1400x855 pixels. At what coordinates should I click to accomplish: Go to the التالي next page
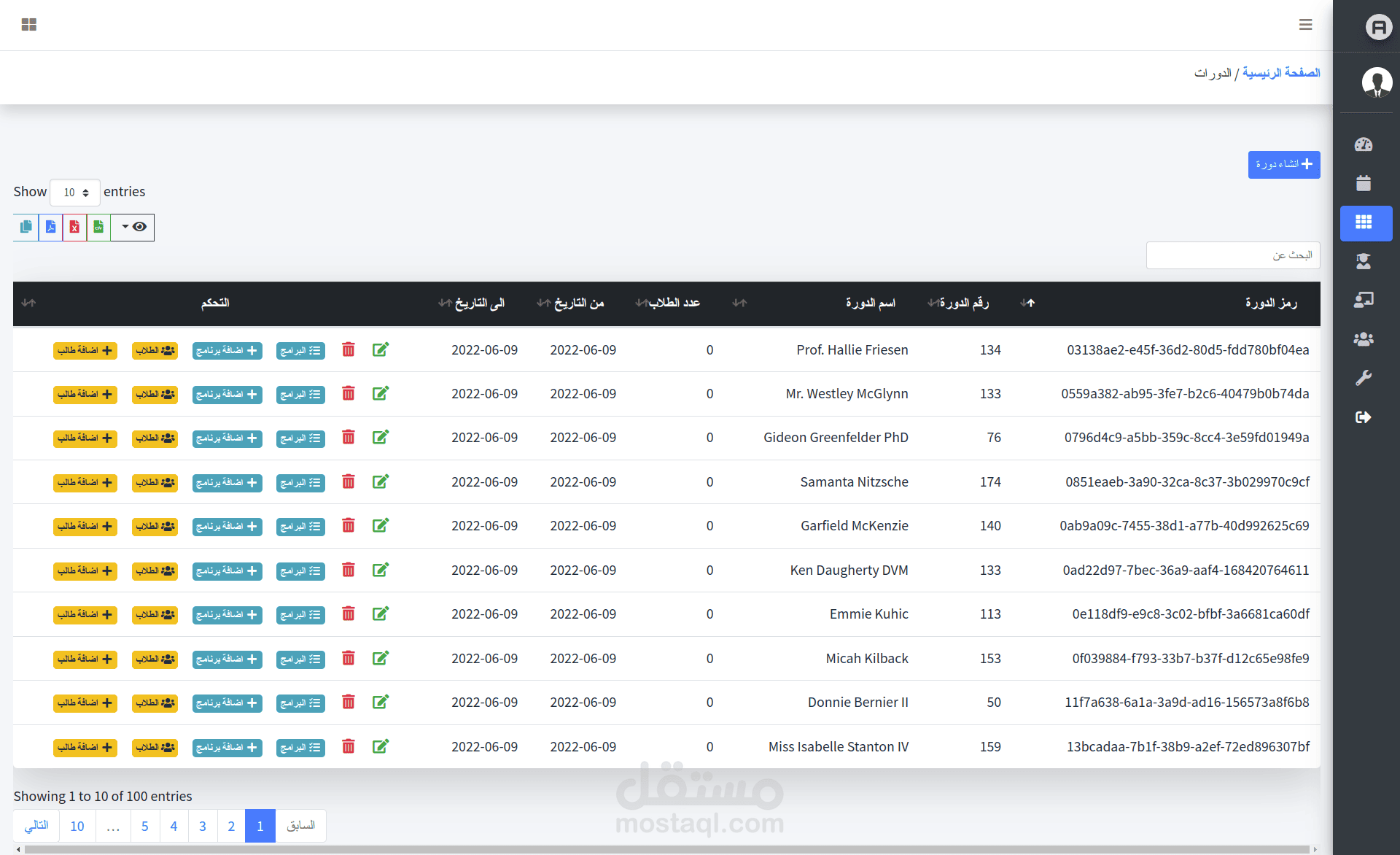pyautogui.click(x=36, y=826)
